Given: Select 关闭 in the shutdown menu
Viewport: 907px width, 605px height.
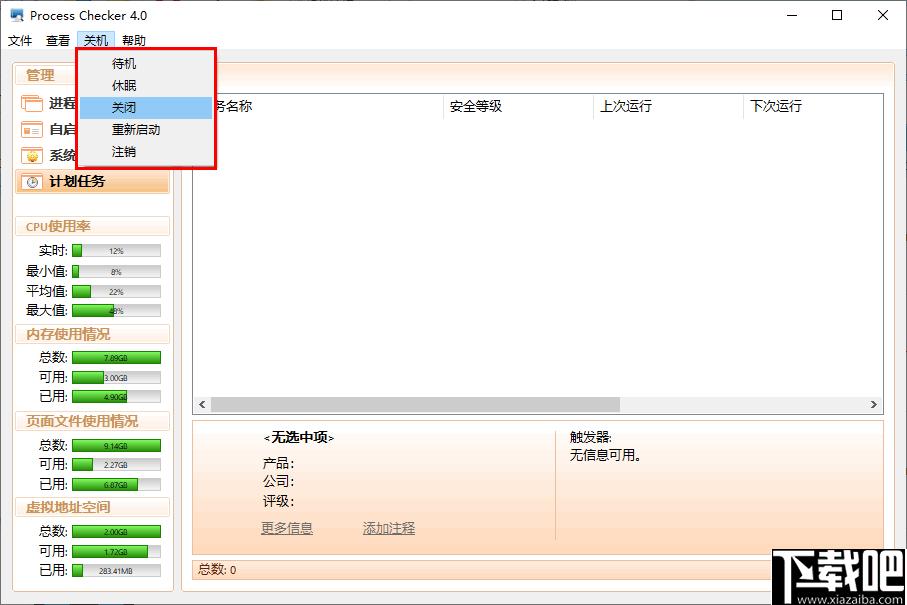Looking at the screenshot, I should click(x=146, y=108).
